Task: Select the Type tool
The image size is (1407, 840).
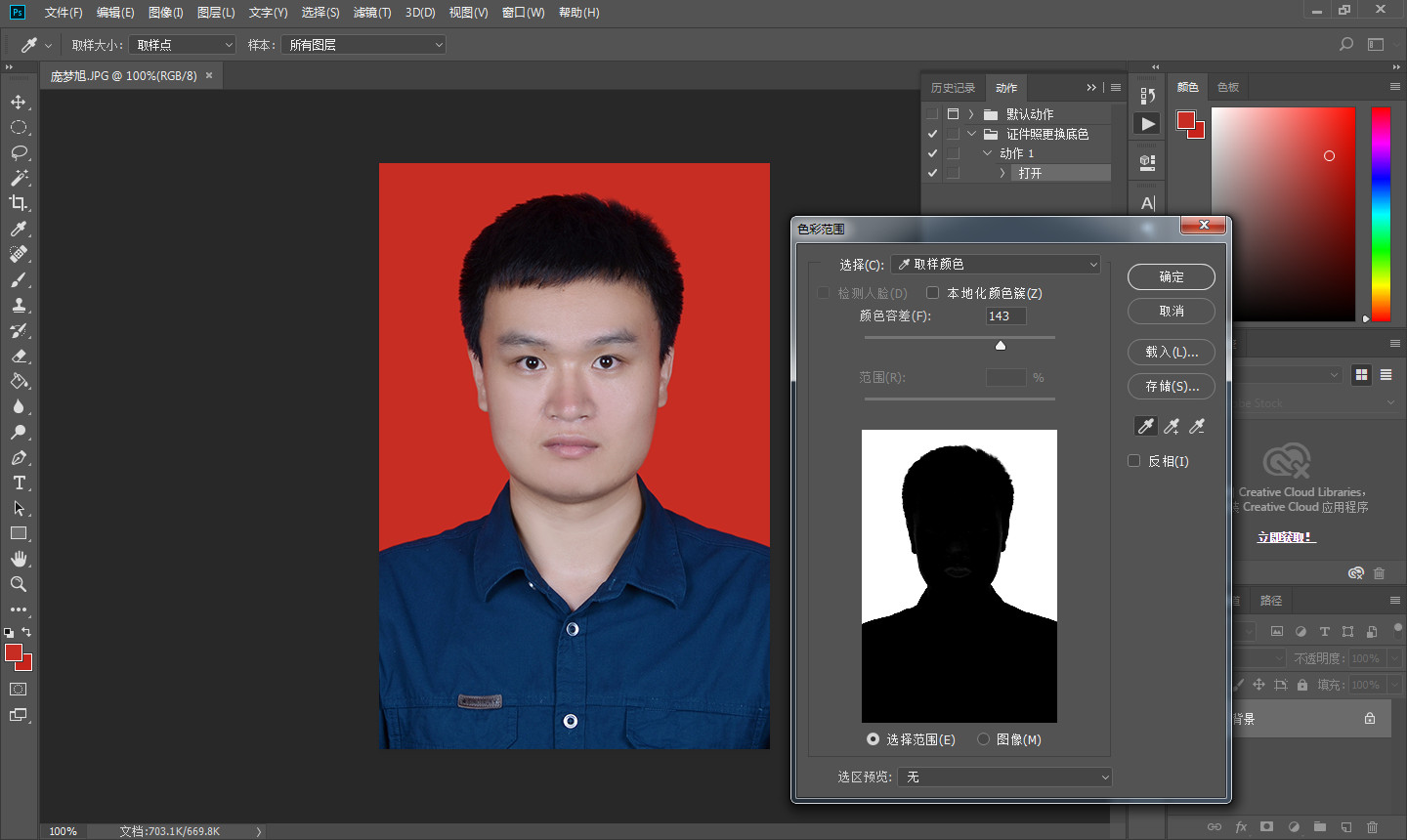Action: click(19, 483)
